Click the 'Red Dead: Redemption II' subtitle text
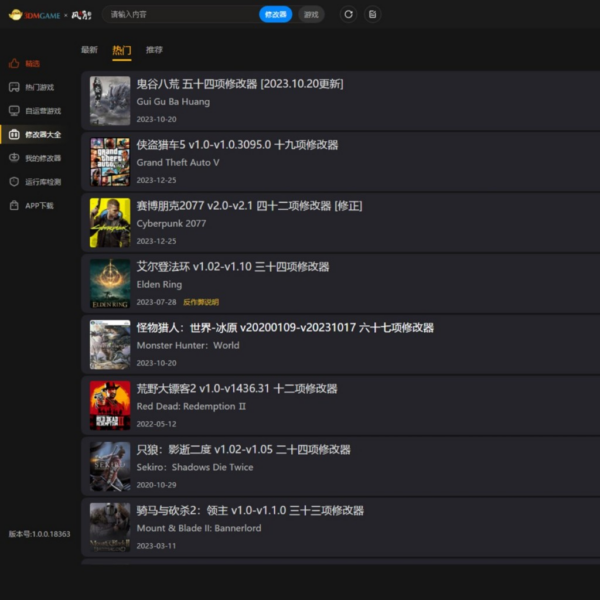The image size is (600, 600). point(191,406)
